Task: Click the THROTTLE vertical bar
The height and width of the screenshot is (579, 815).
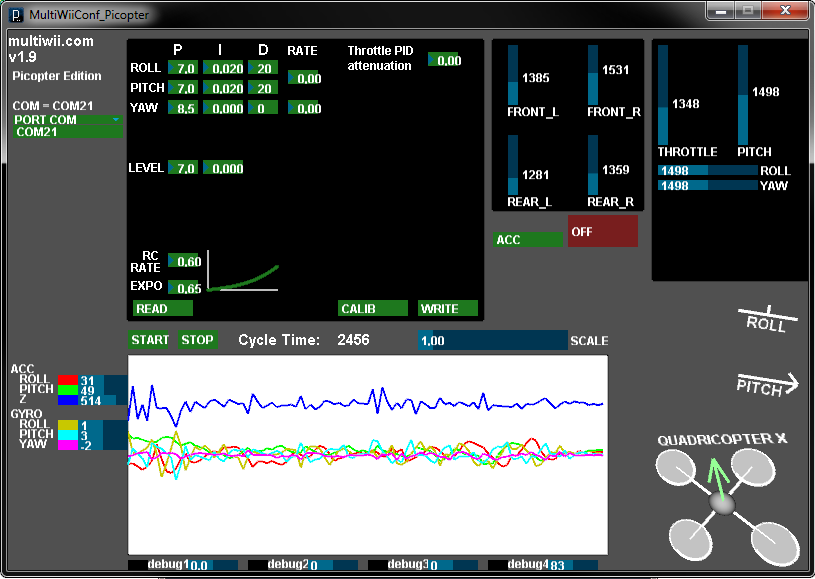Action: (663, 95)
